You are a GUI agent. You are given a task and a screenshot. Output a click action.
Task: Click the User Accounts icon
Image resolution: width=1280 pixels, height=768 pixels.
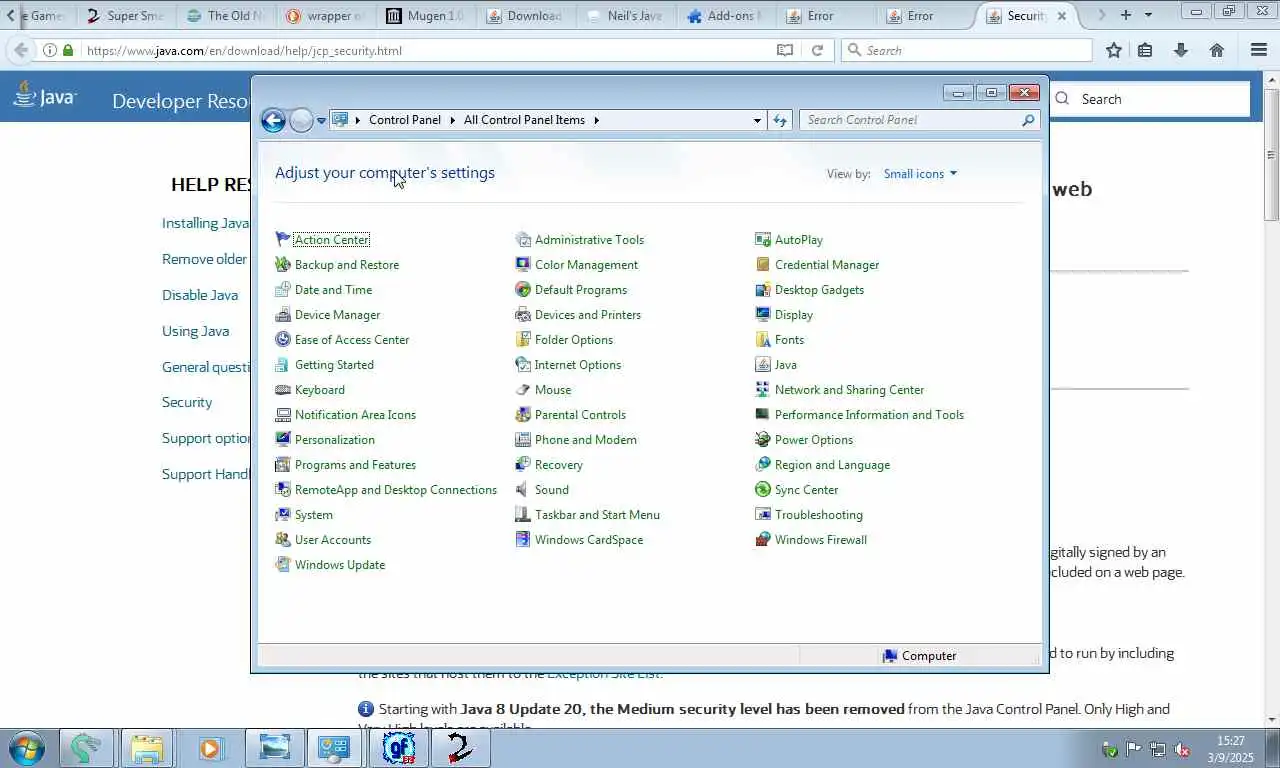click(283, 540)
